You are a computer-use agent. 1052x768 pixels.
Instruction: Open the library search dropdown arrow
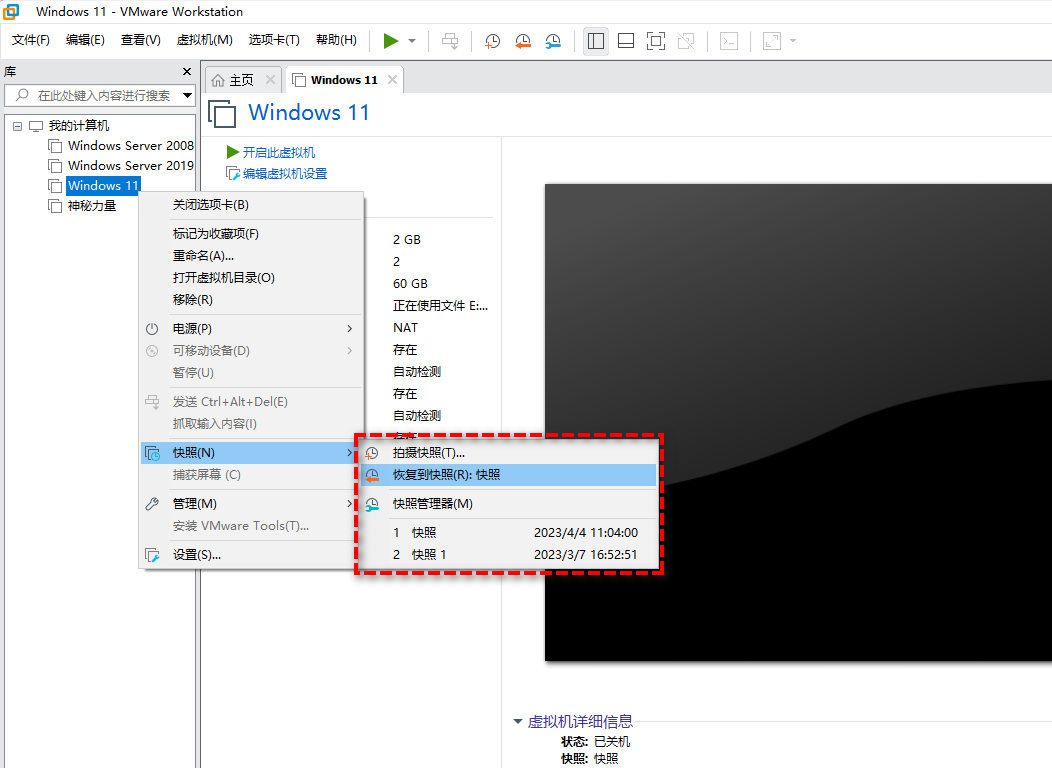188,95
